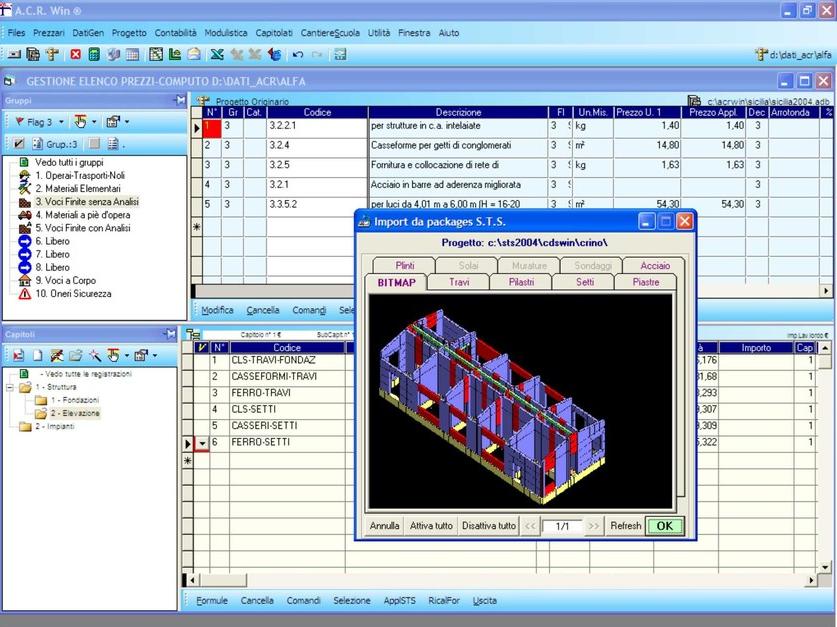Pin the Gruppi panel with pushpin icon
Image resolution: width=837 pixels, height=627 pixels.
pos(180,100)
